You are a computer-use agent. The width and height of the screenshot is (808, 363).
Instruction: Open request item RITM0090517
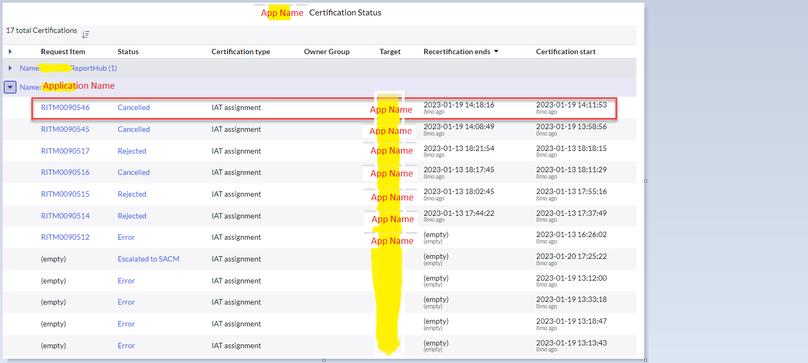click(65, 151)
